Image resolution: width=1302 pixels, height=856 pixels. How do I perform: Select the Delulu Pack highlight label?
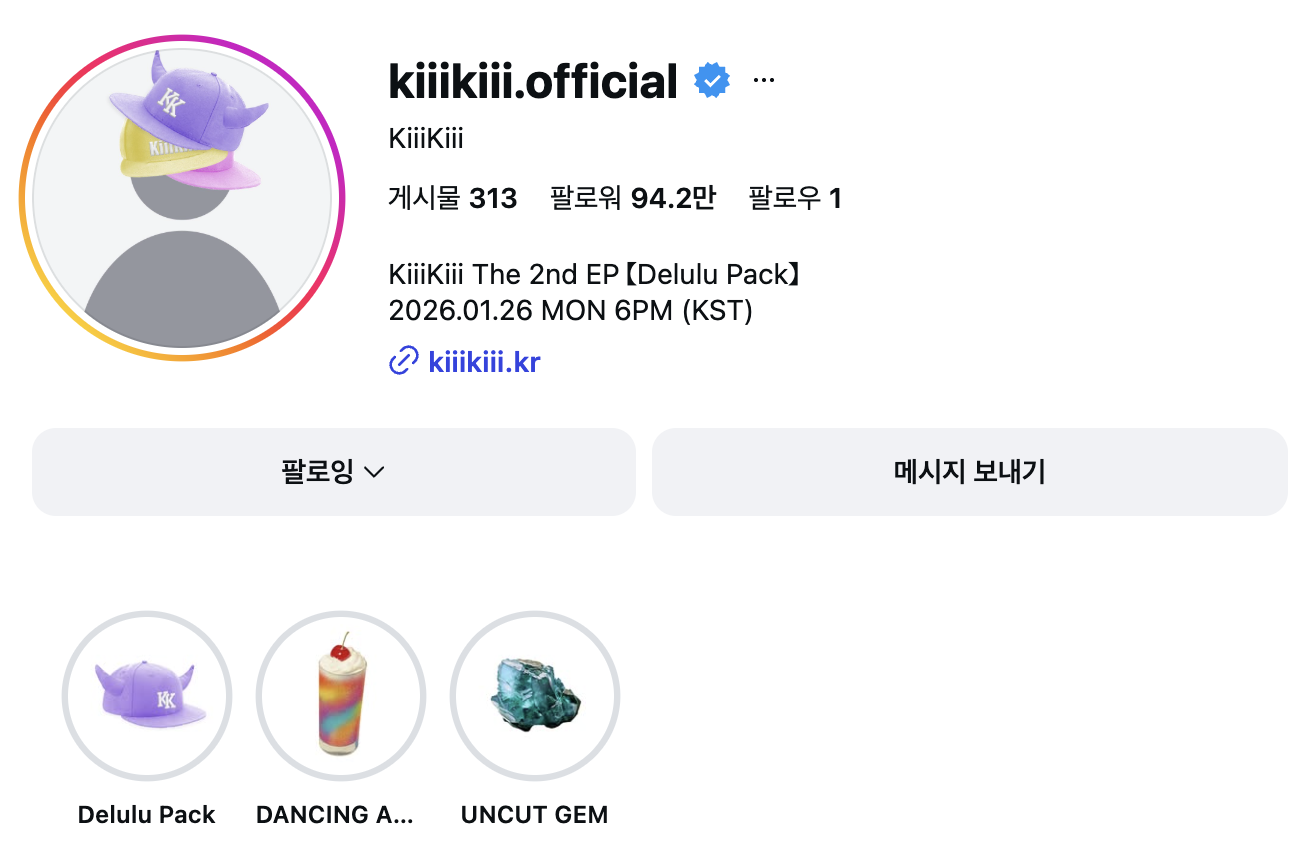point(147,815)
